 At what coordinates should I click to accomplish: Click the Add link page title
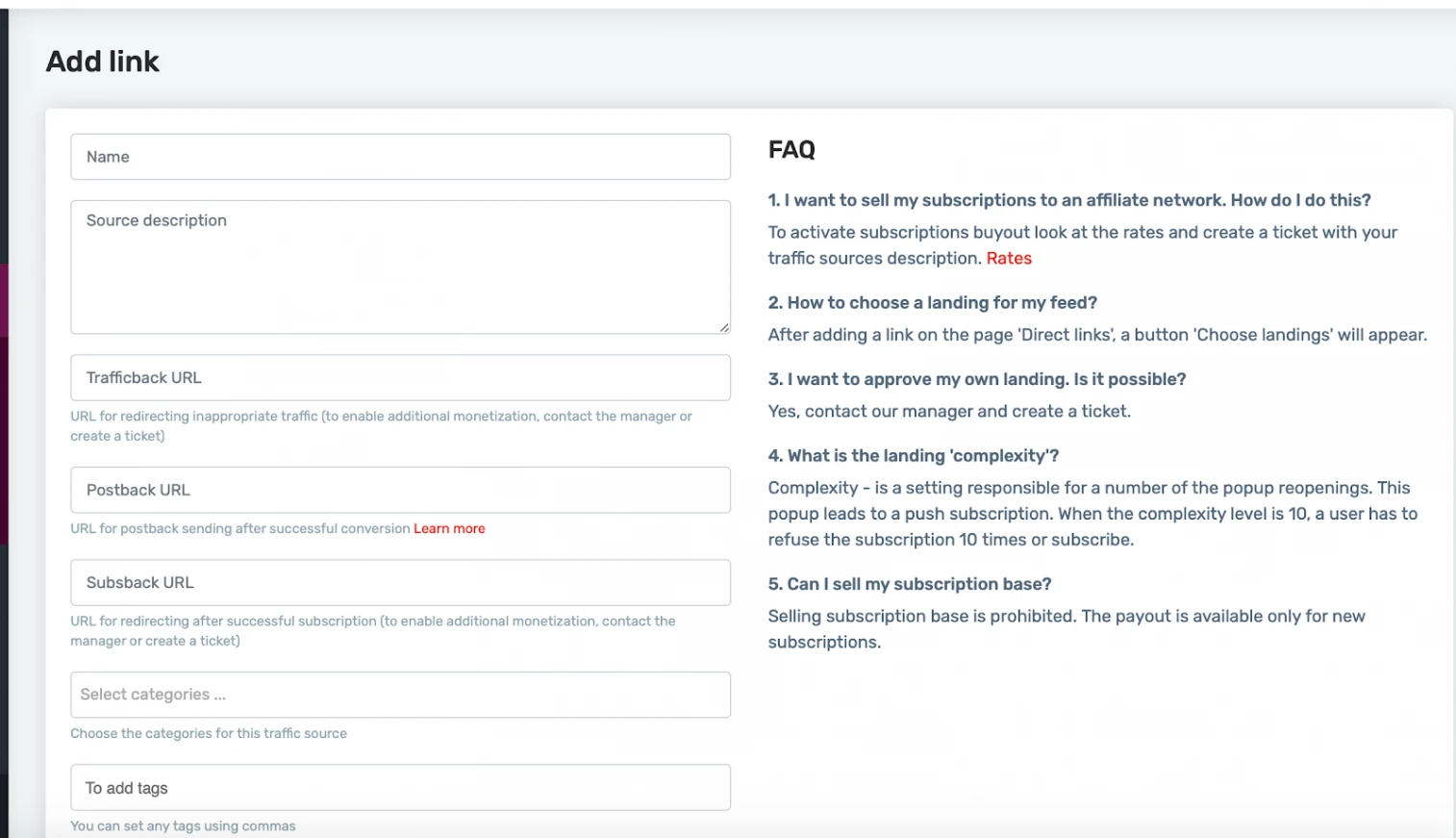103,62
